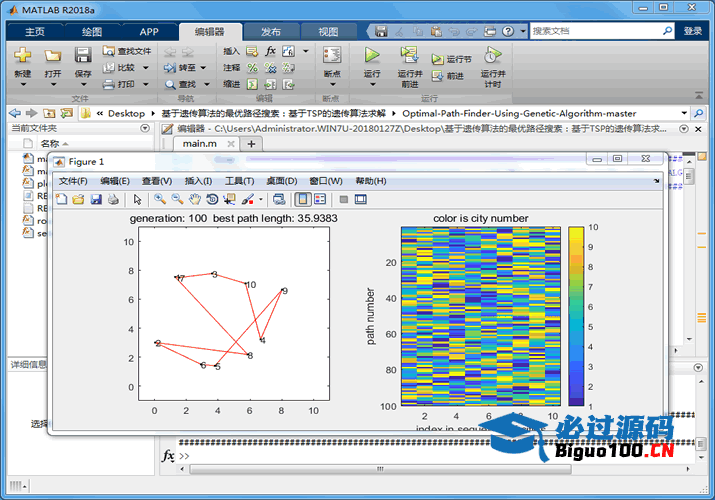Switch to the APP ribbon tab
This screenshot has height=500, width=715.
point(149,31)
